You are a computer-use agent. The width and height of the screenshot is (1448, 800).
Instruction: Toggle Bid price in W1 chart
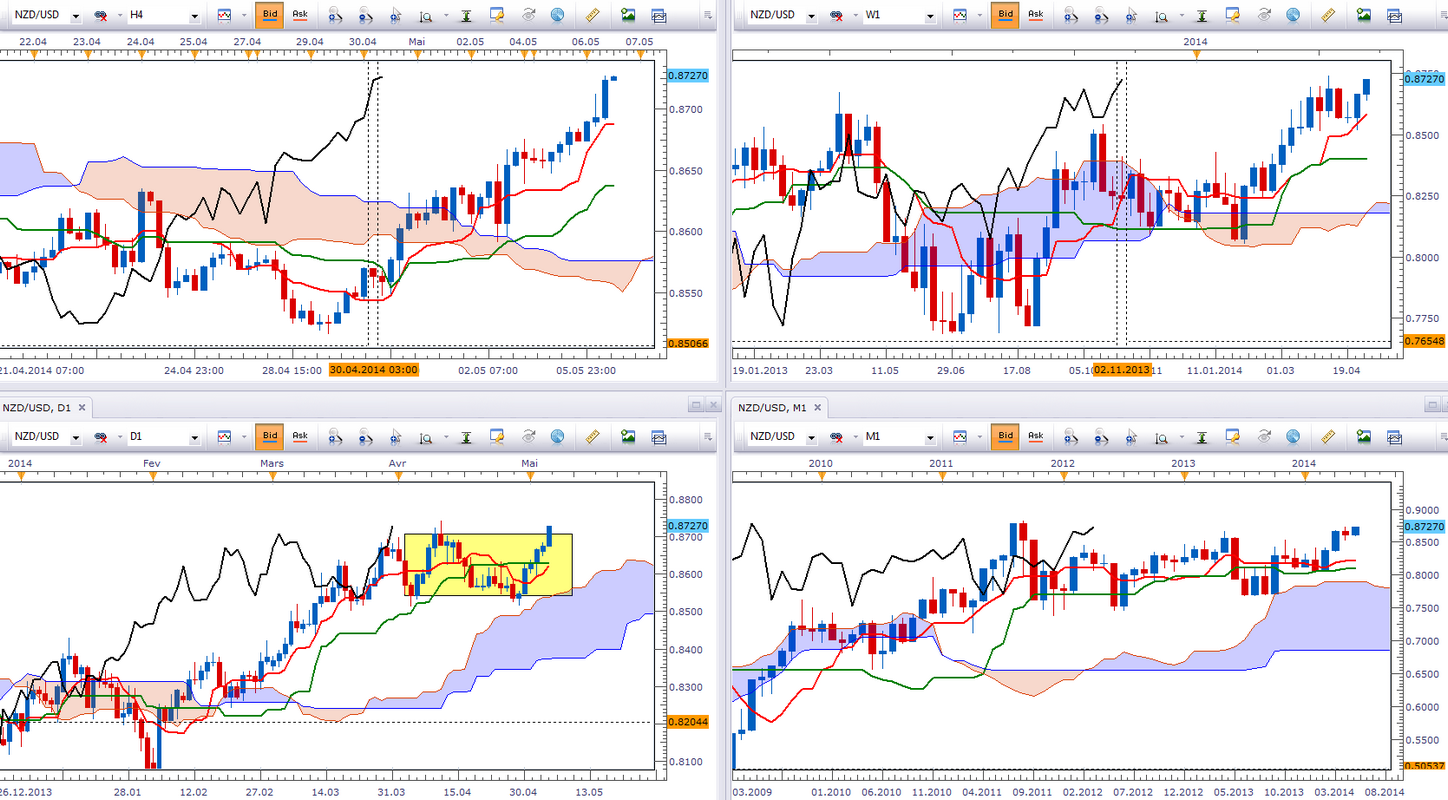(1005, 15)
